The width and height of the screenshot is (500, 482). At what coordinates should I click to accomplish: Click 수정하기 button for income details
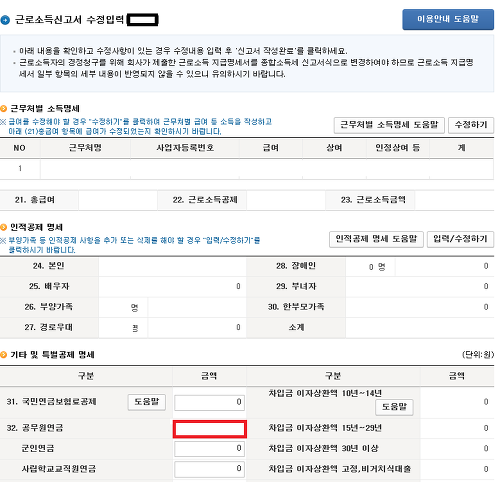point(471,125)
